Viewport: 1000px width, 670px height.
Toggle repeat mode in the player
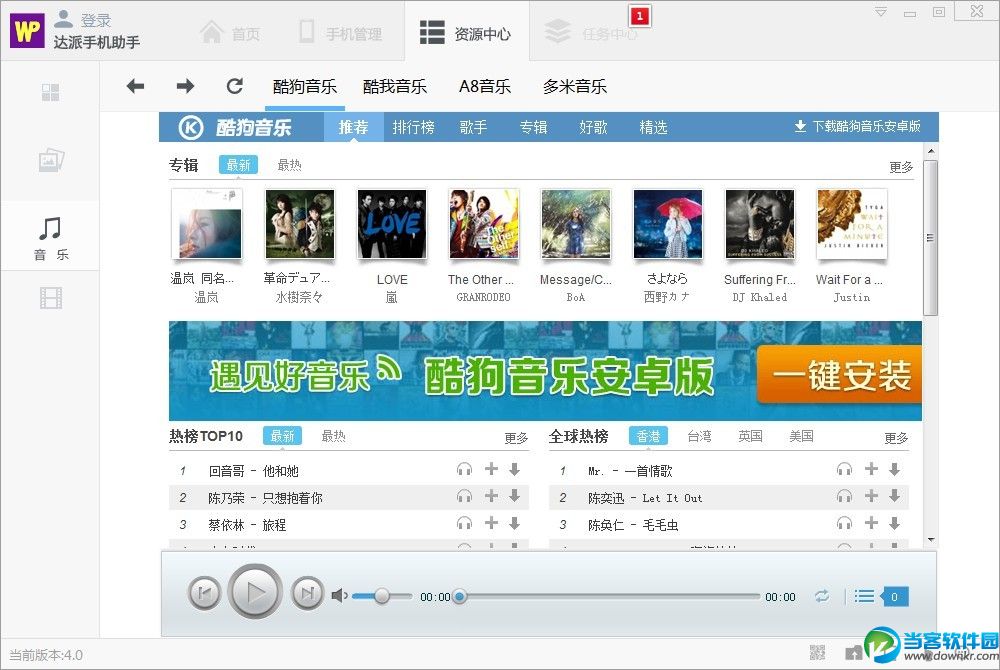coord(822,597)
